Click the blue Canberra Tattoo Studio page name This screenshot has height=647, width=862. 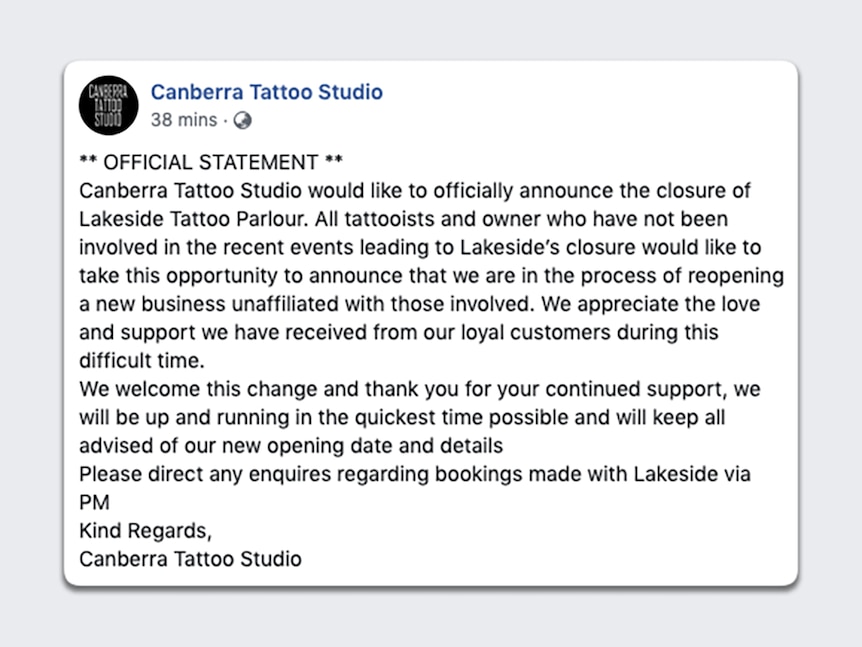coord(267,92)
